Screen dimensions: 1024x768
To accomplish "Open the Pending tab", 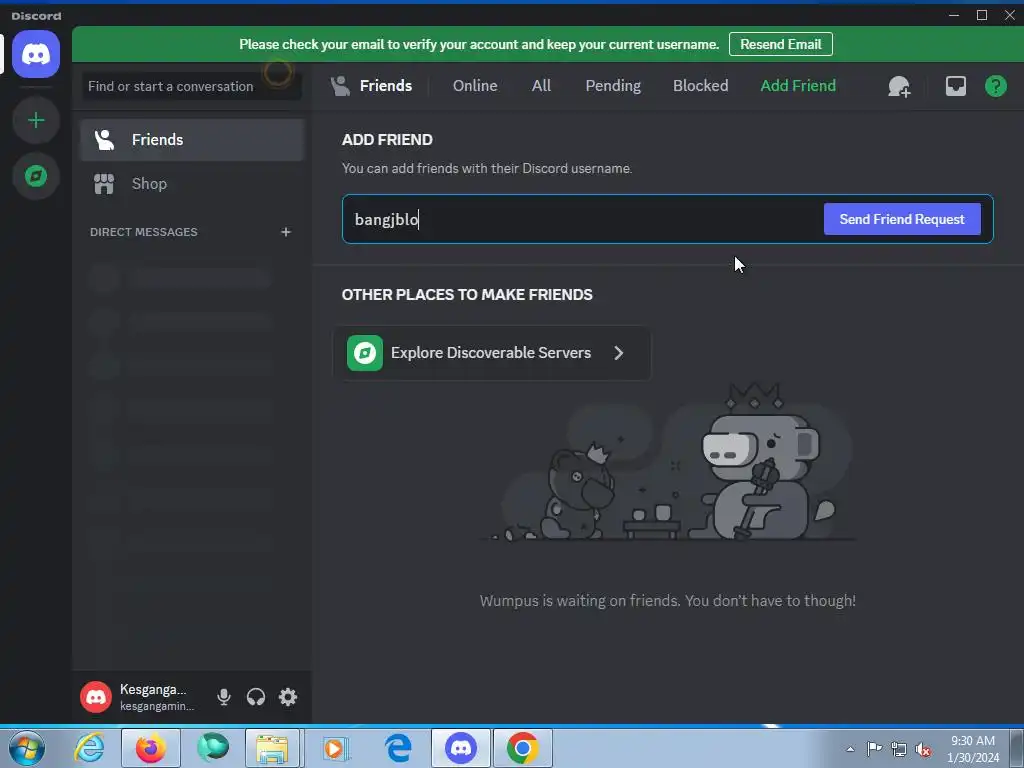I will click(613, 86).
